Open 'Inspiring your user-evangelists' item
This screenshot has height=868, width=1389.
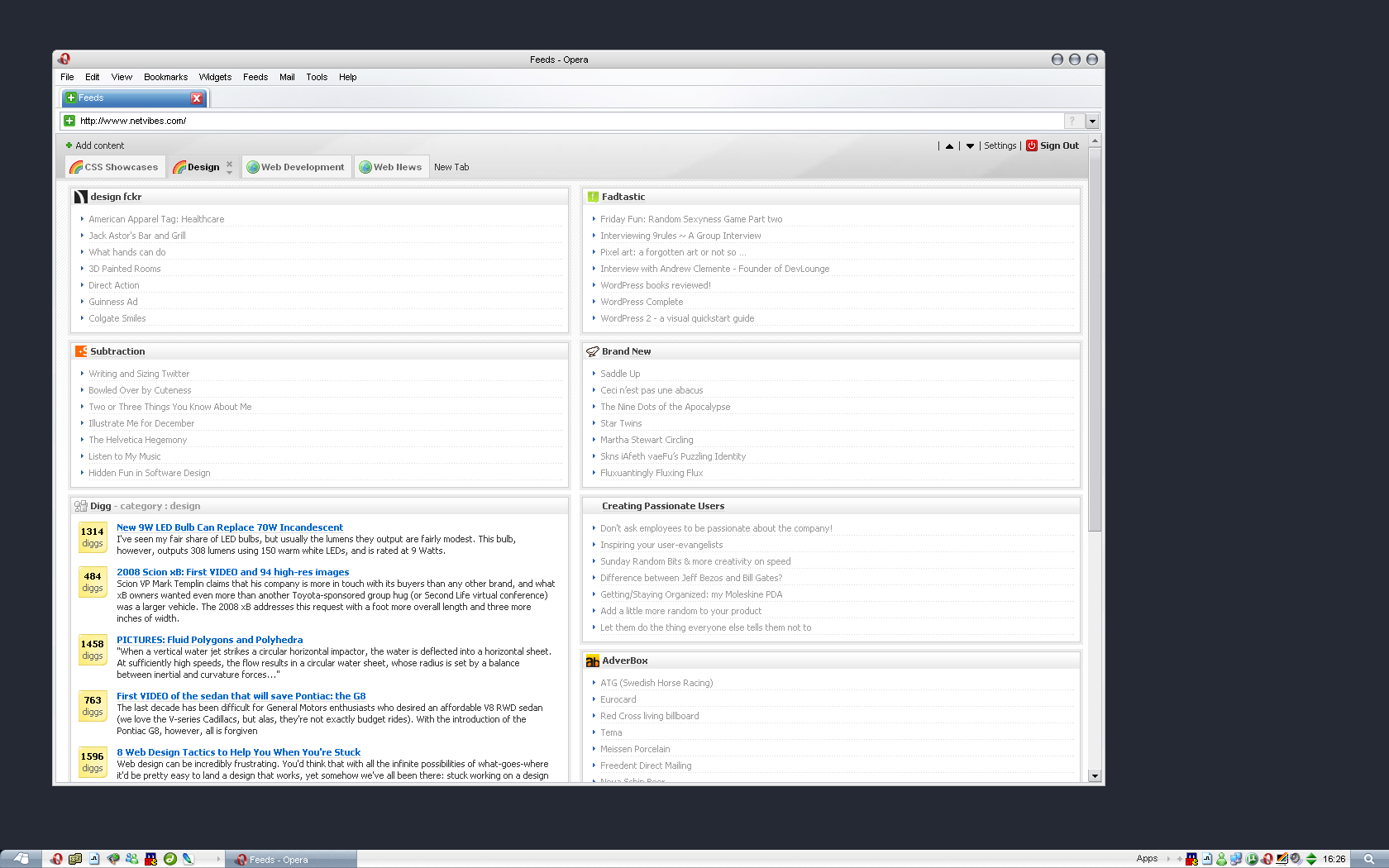tap(661, 545)
